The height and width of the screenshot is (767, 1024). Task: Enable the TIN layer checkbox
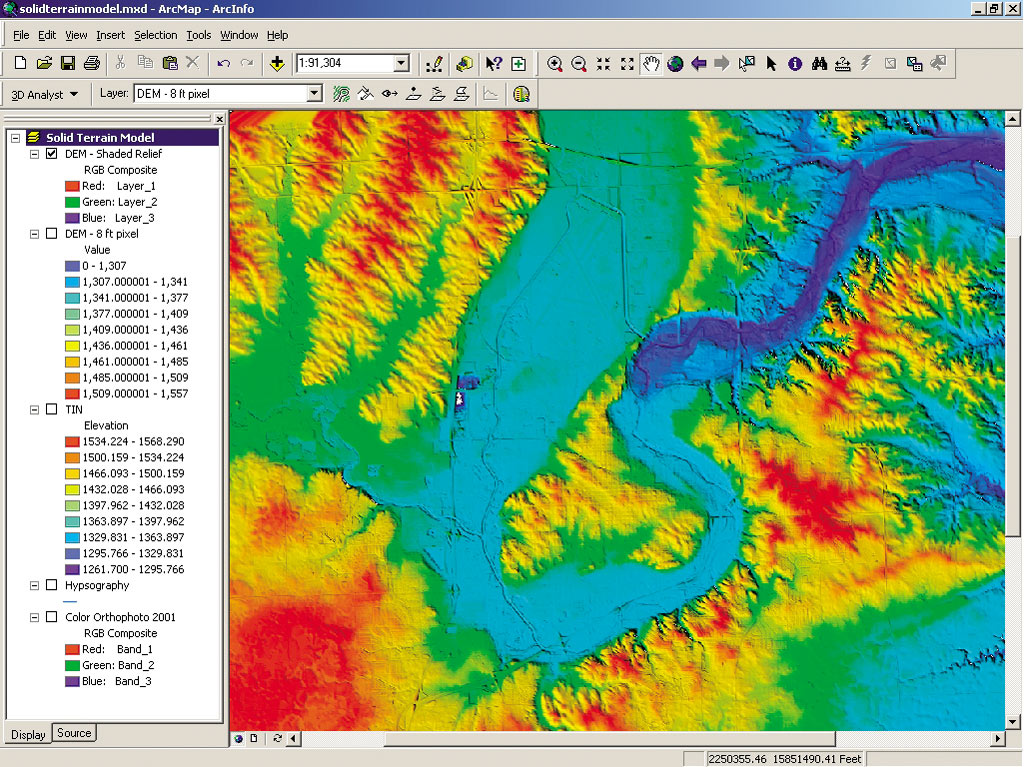pos(52,410)
